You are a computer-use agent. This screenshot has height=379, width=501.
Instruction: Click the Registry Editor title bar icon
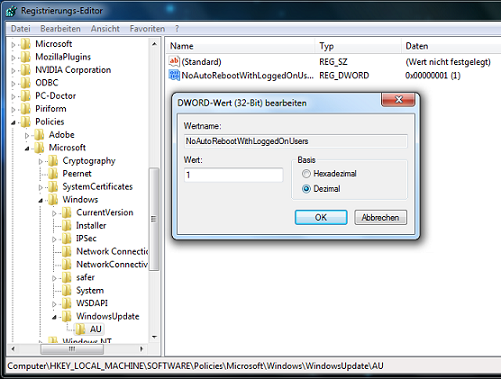(11, 11)
